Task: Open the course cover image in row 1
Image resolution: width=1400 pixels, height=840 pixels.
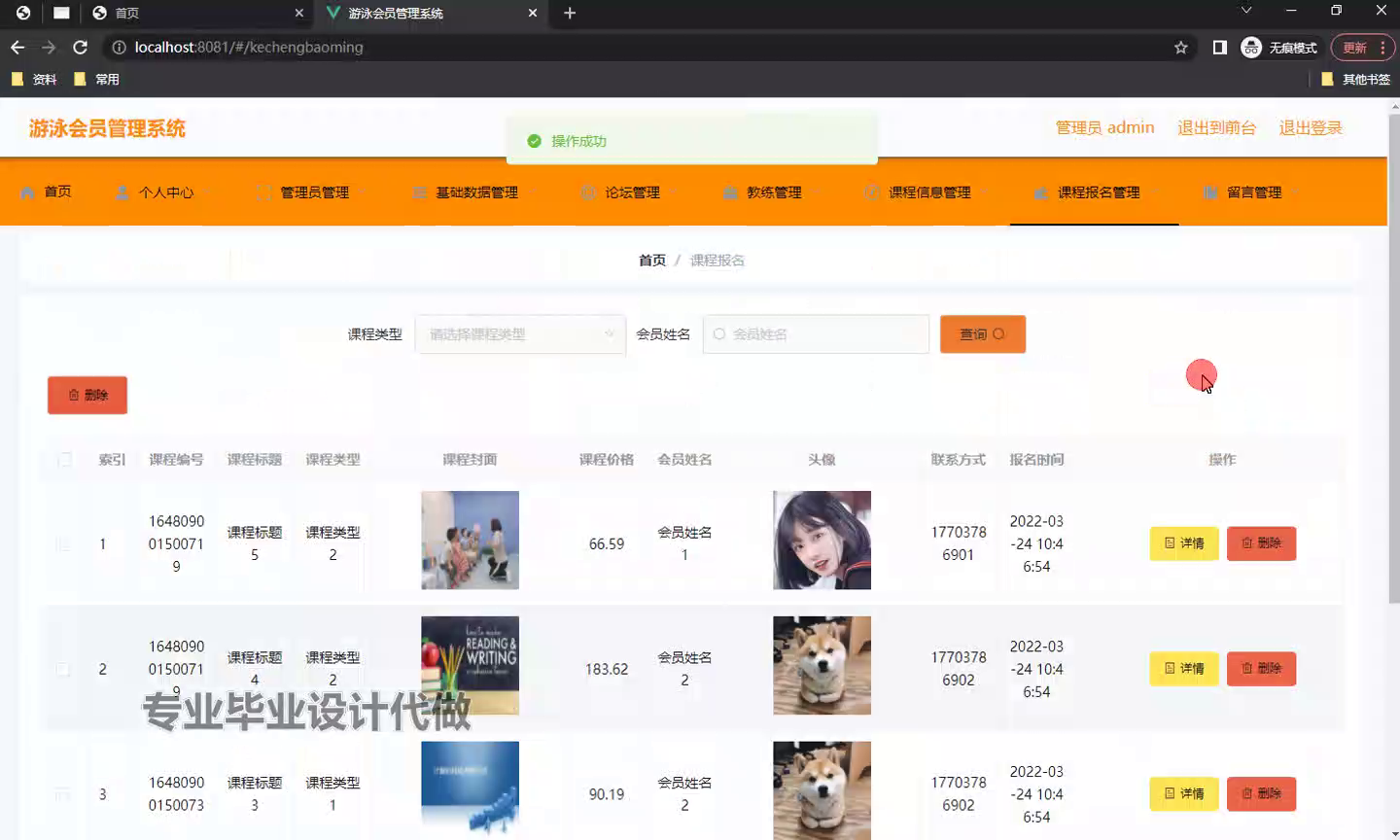Action: coord(470,540)
